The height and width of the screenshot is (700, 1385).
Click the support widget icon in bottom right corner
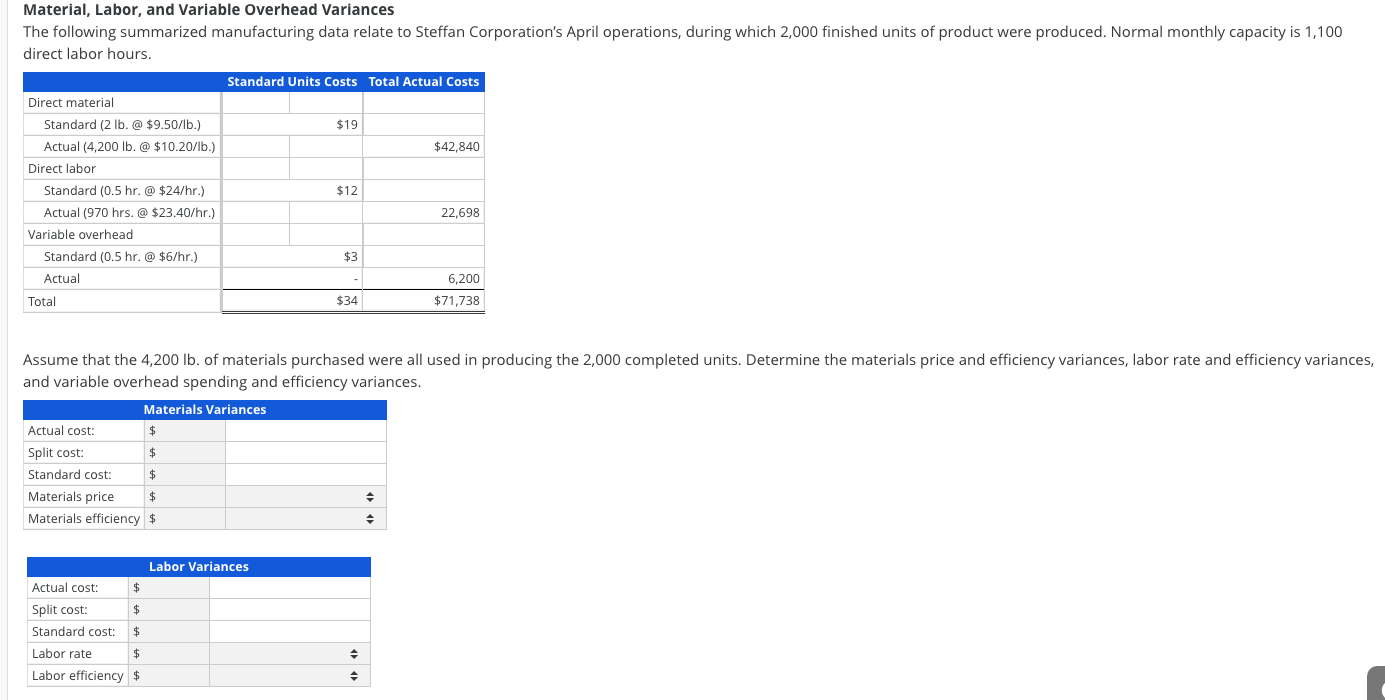tap(1375, 685)
